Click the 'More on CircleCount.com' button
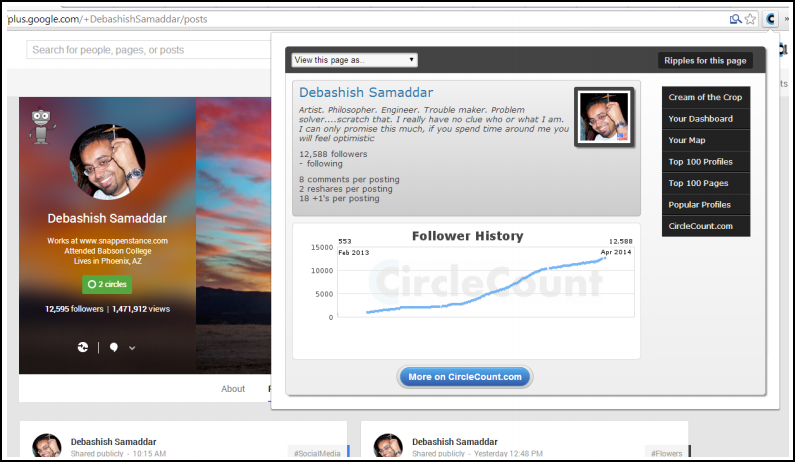 (x=464, y=377)
